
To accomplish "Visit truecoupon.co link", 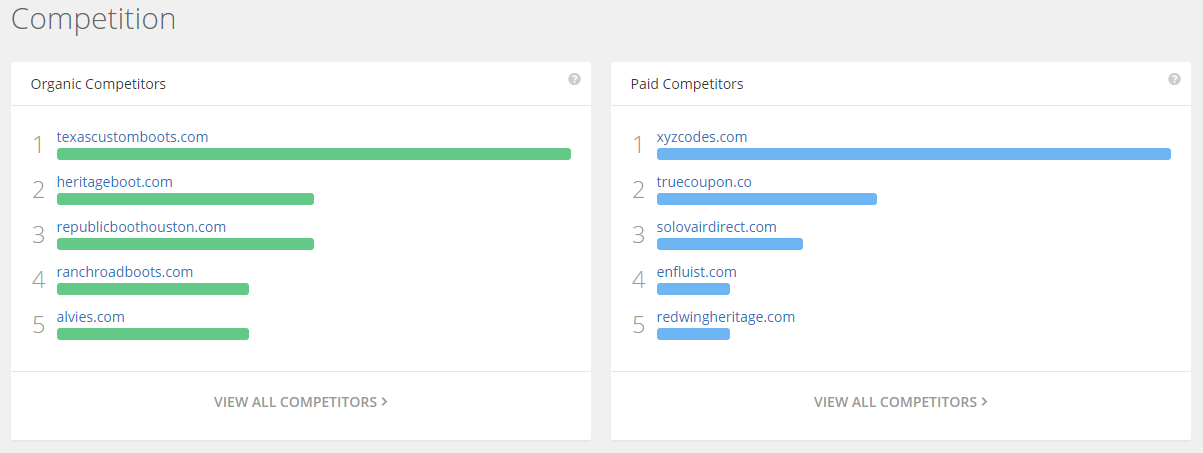I will [704, 182].
